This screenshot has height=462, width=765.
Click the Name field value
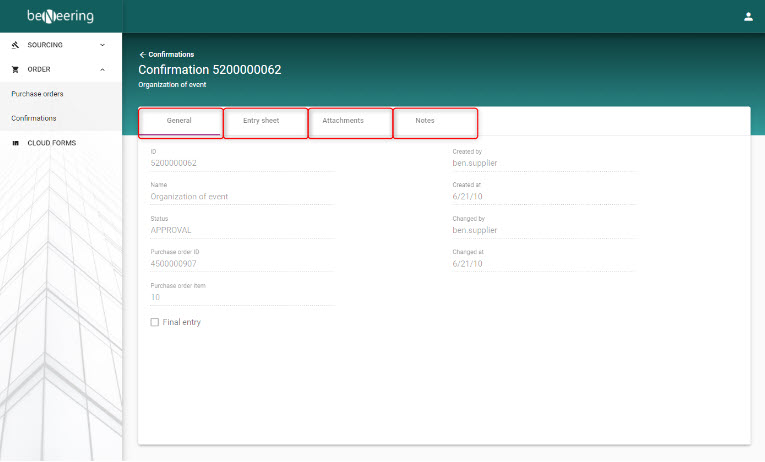click(x=240, y=197)
